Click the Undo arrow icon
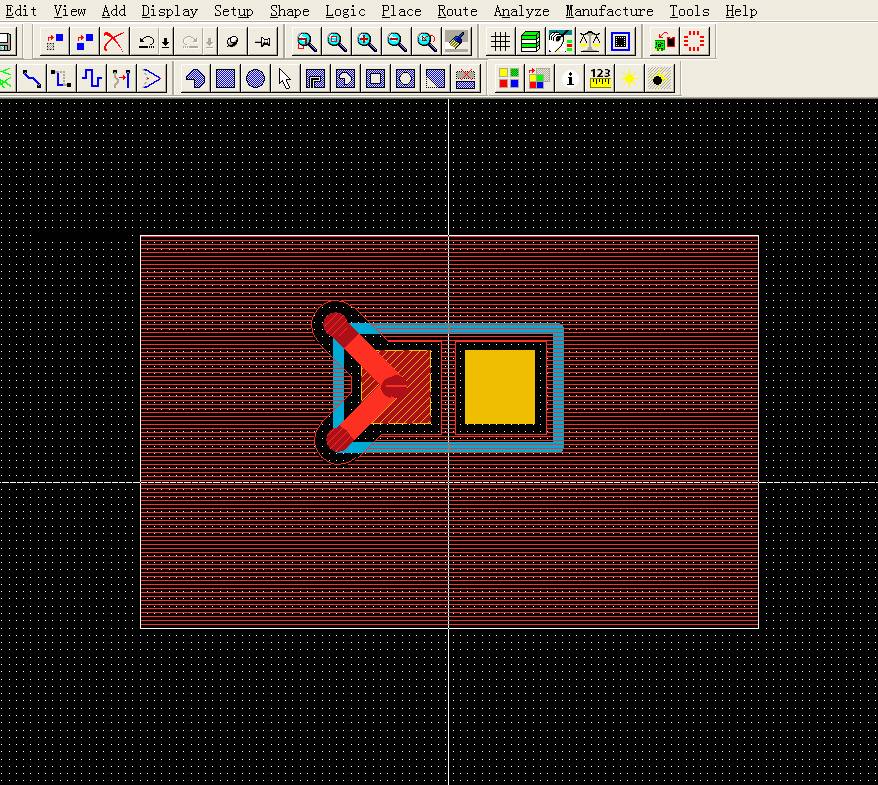This screenshot has height=785, width=878. (x=147, y=41)
